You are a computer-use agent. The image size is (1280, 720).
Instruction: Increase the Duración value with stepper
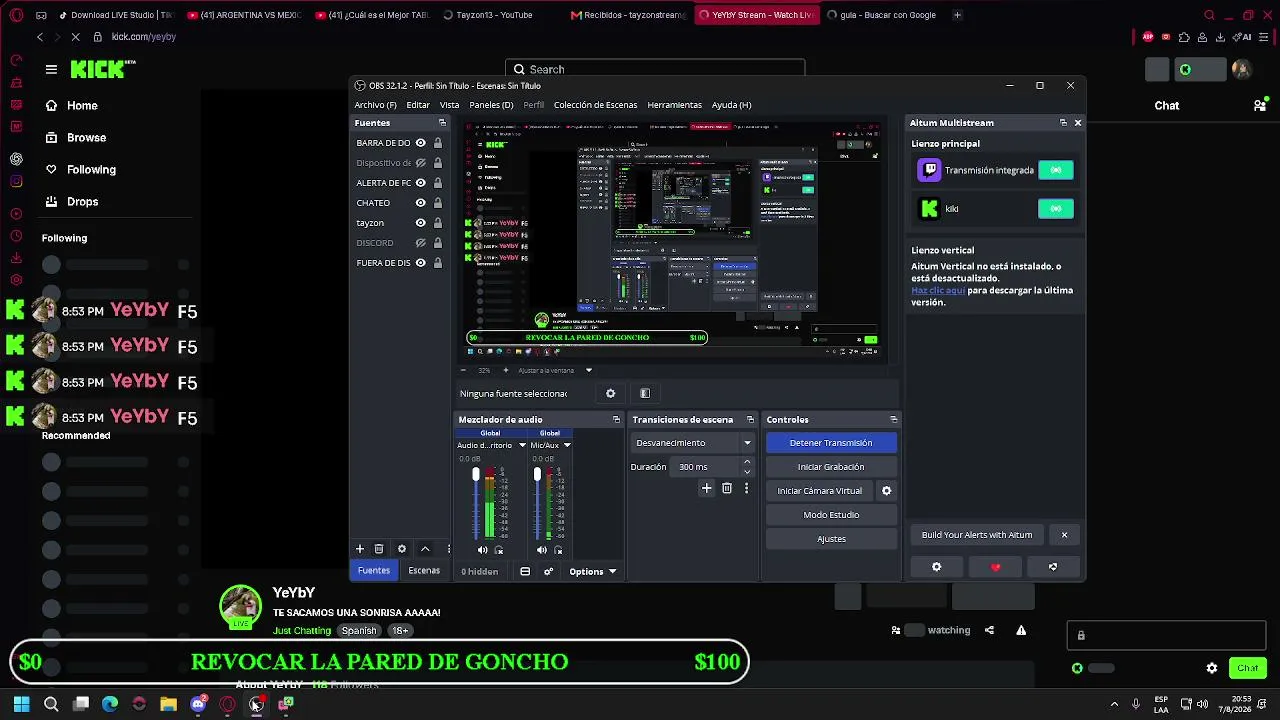pyautogui.click(x=747, y=462)
